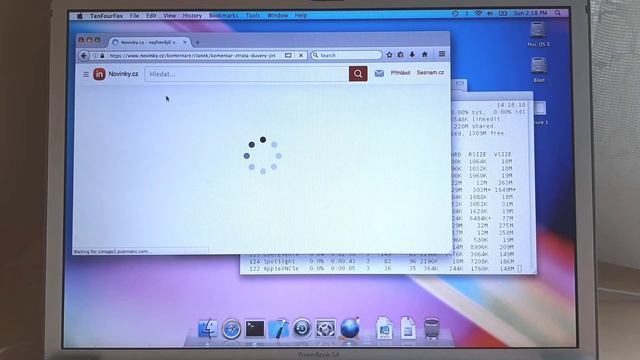Click the menu bar clock
This screenshot has width=640, height=360.
pyautogui.click(x=530, y=13)
